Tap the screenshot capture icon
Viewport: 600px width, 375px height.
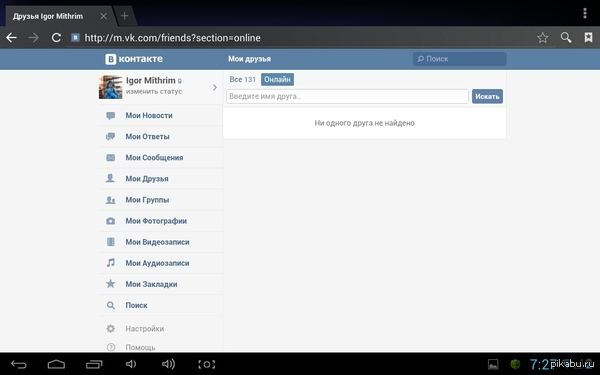(207, 364)
